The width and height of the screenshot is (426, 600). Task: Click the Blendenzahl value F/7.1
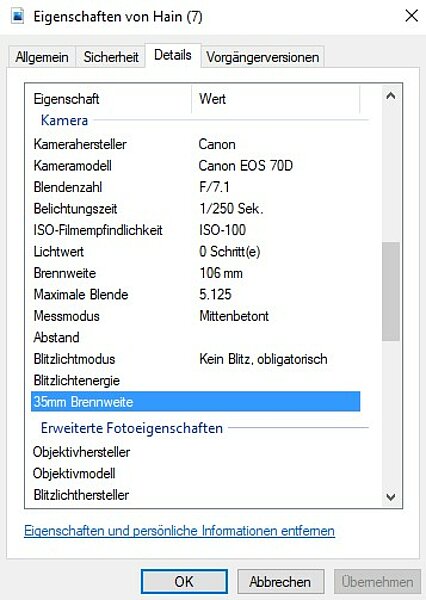click(214, 187)
